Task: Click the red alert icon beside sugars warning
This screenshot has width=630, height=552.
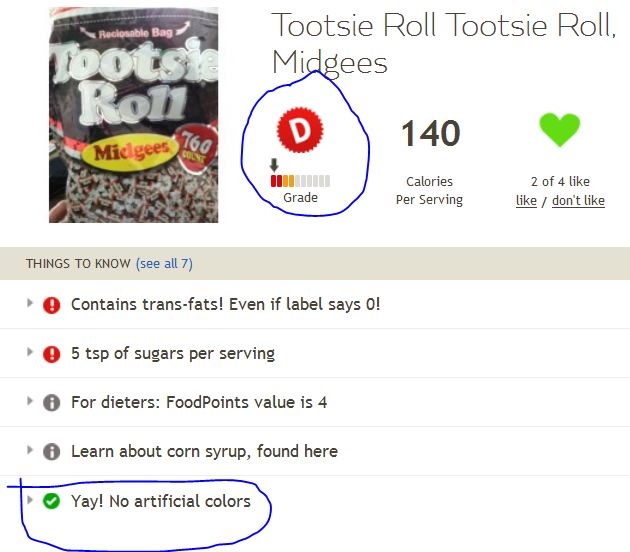Action: pos(51,354)
